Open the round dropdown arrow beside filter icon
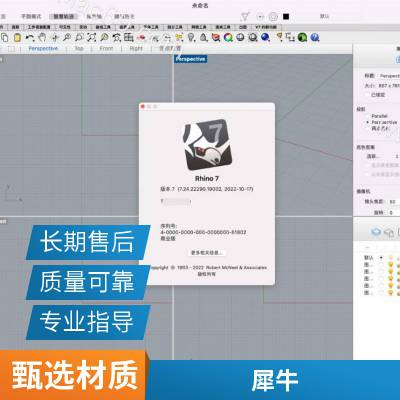This screenshot has height=400, width=400. pyautogui.click(x=260, y=16)
